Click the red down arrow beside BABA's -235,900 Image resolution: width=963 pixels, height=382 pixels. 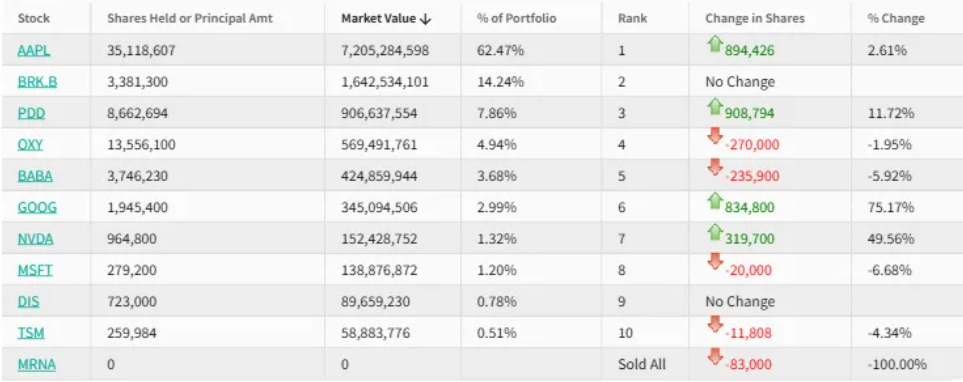714,168
